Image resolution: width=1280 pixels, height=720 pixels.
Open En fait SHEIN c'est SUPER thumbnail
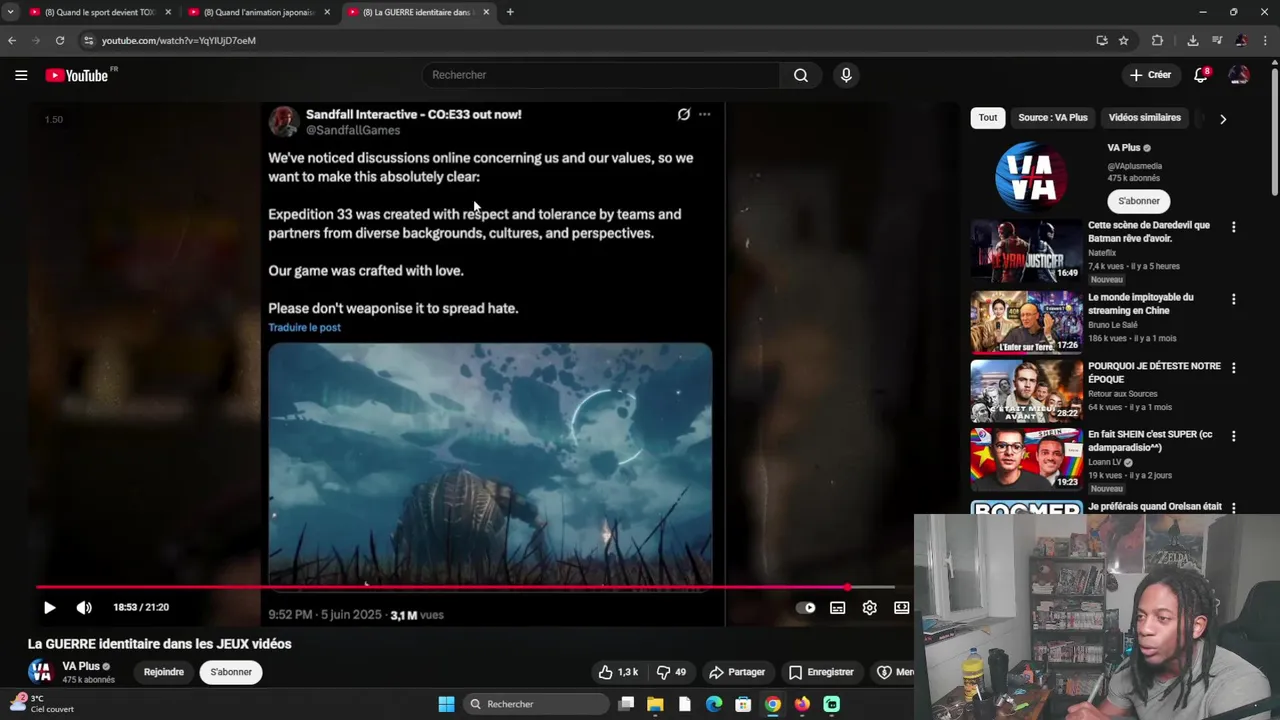point(1026,459)
